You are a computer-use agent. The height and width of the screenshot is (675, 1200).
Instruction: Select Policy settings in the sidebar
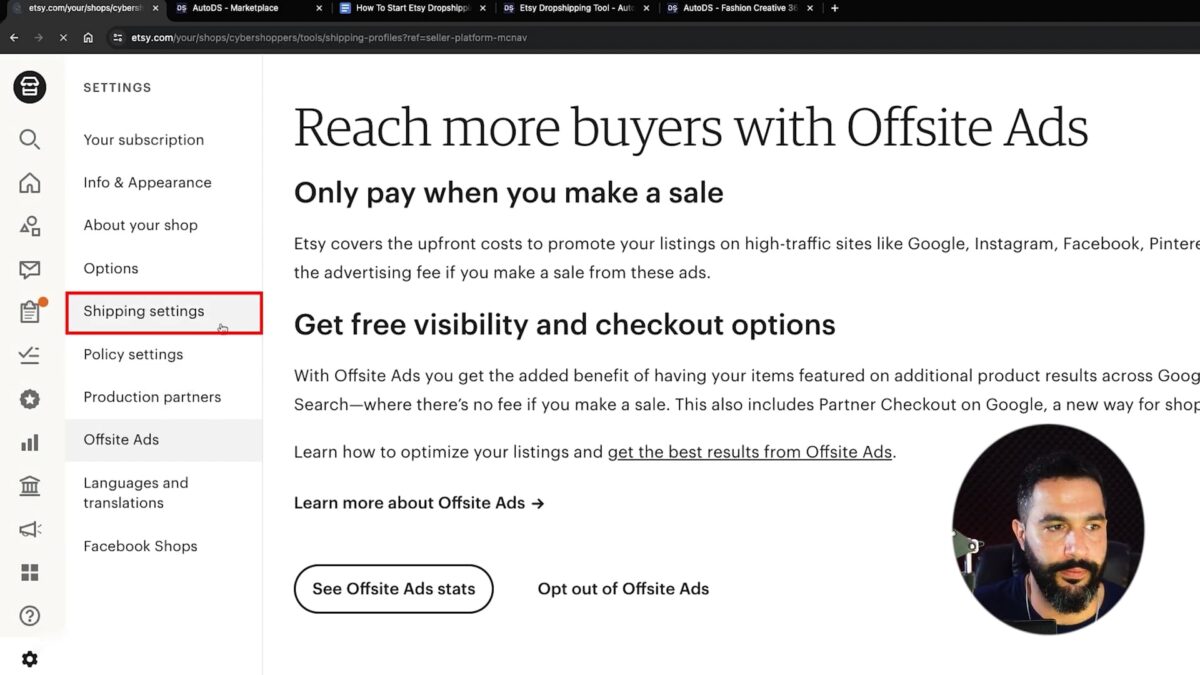coord(133,354)
